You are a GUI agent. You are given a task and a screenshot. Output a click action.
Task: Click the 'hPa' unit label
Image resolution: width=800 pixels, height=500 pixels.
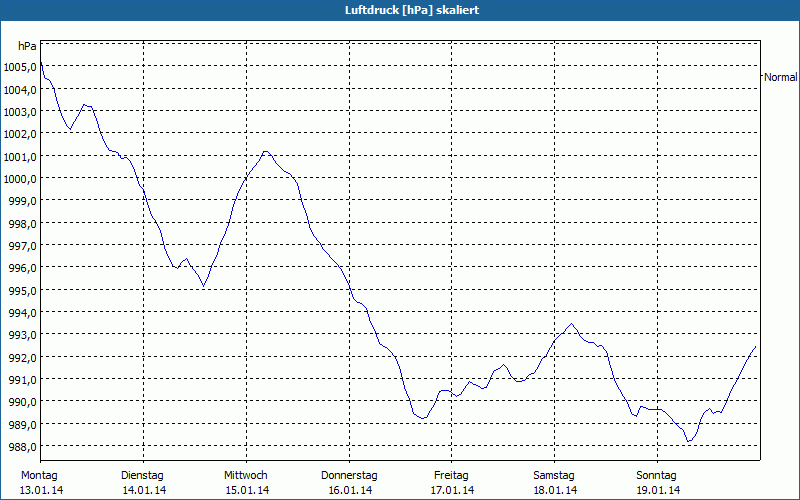pos(27,46)
